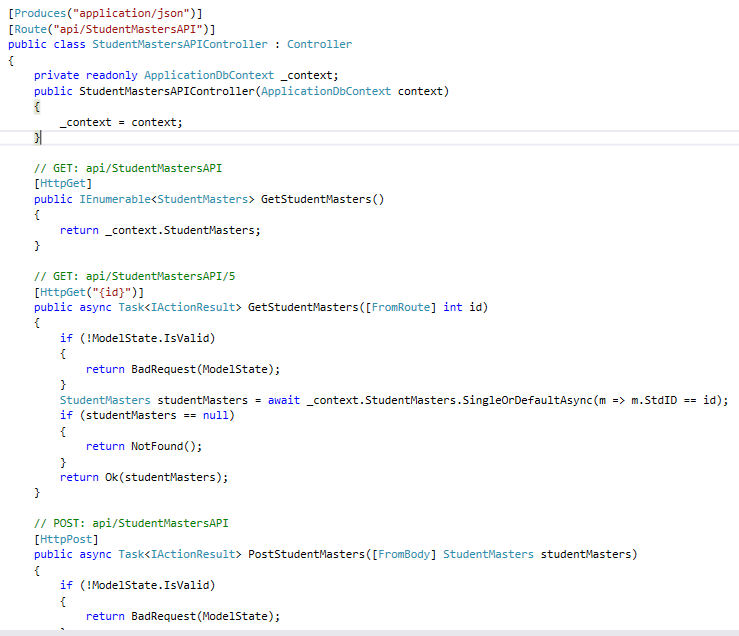Click the last "return BadRequest(ModelState);" statement

pos(183,616)
